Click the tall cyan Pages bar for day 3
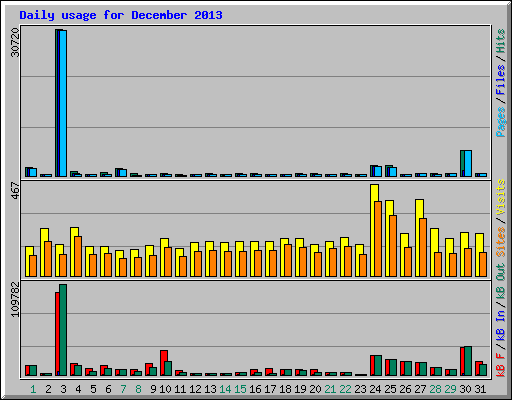 pos(63,103)
